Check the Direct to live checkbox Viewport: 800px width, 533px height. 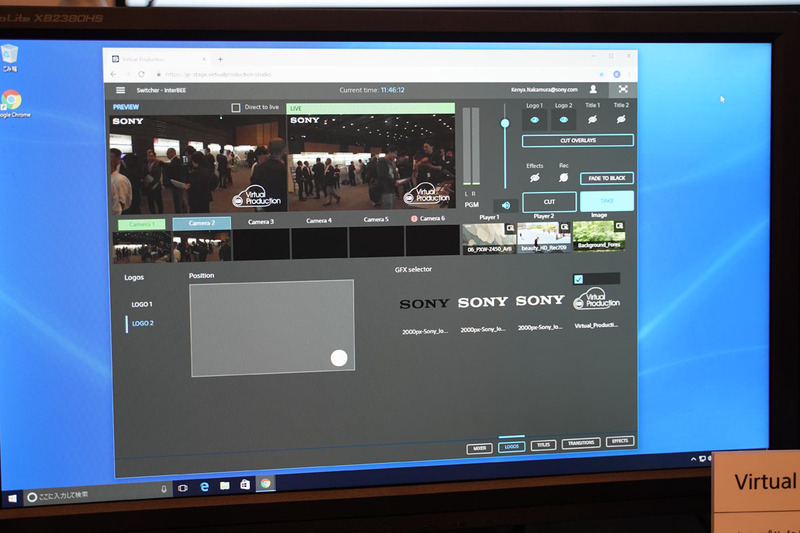click(x=236, y=108)
